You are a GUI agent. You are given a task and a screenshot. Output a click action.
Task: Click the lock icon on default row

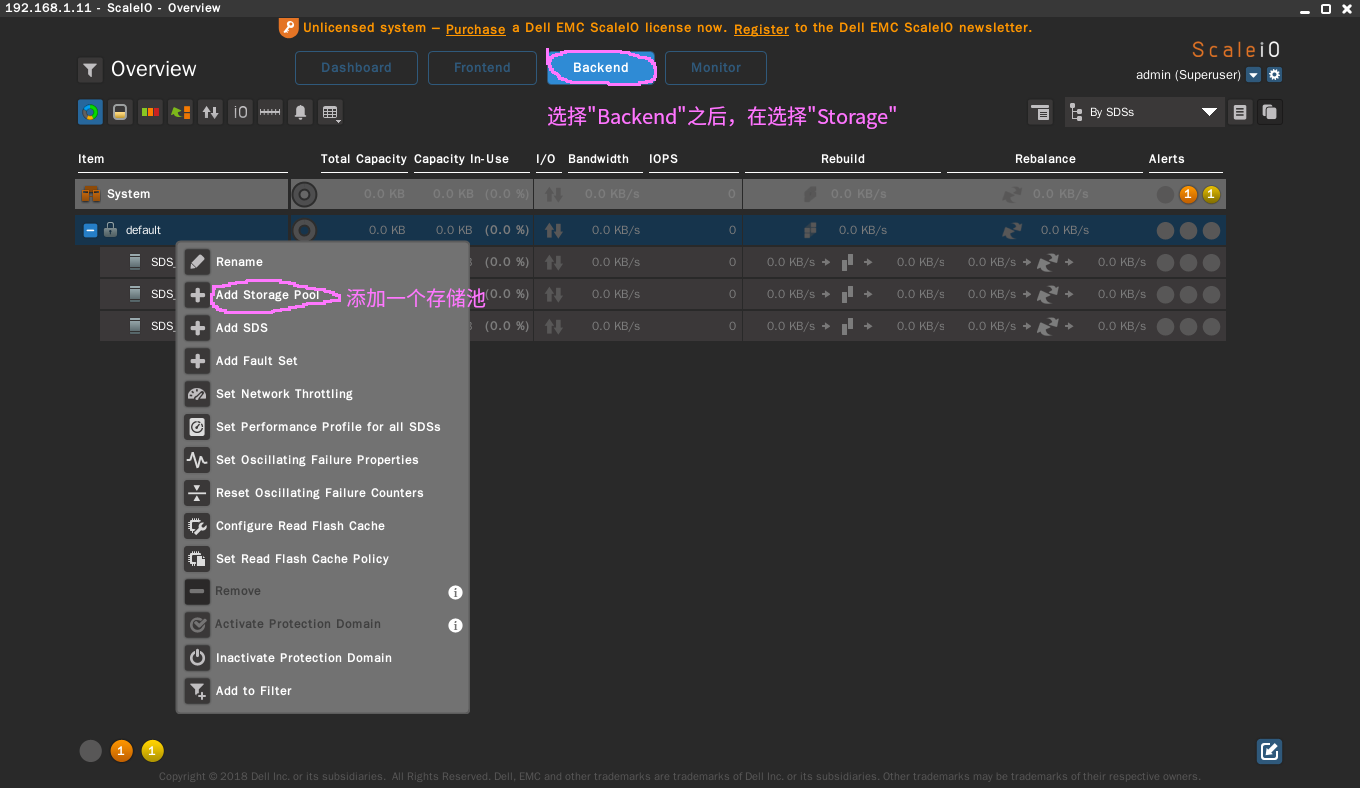(x=110, y=229)
